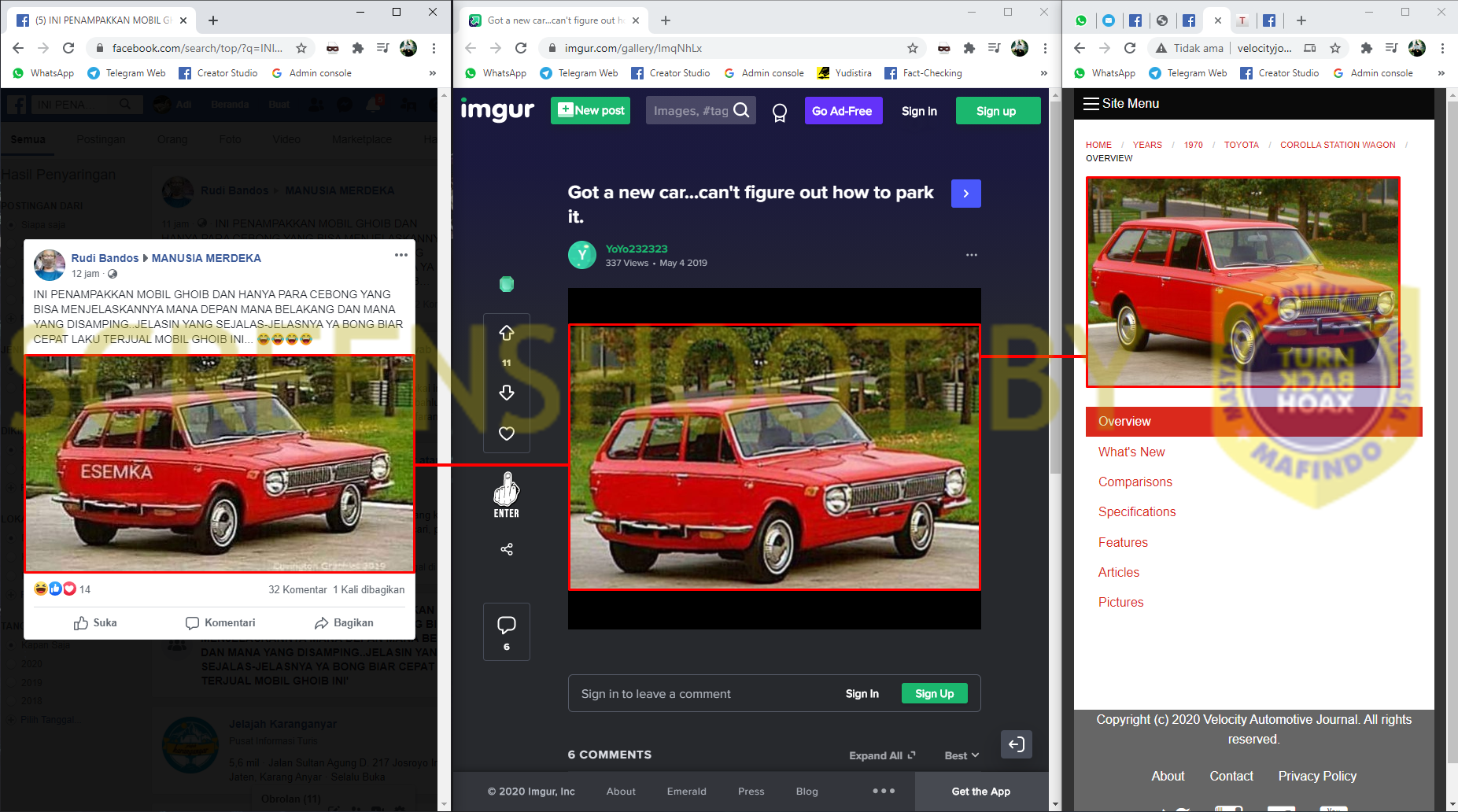Open WhatsApp bookmark in the Facebook window
The height and width of the screenshot is (812, 1458).
43,73
